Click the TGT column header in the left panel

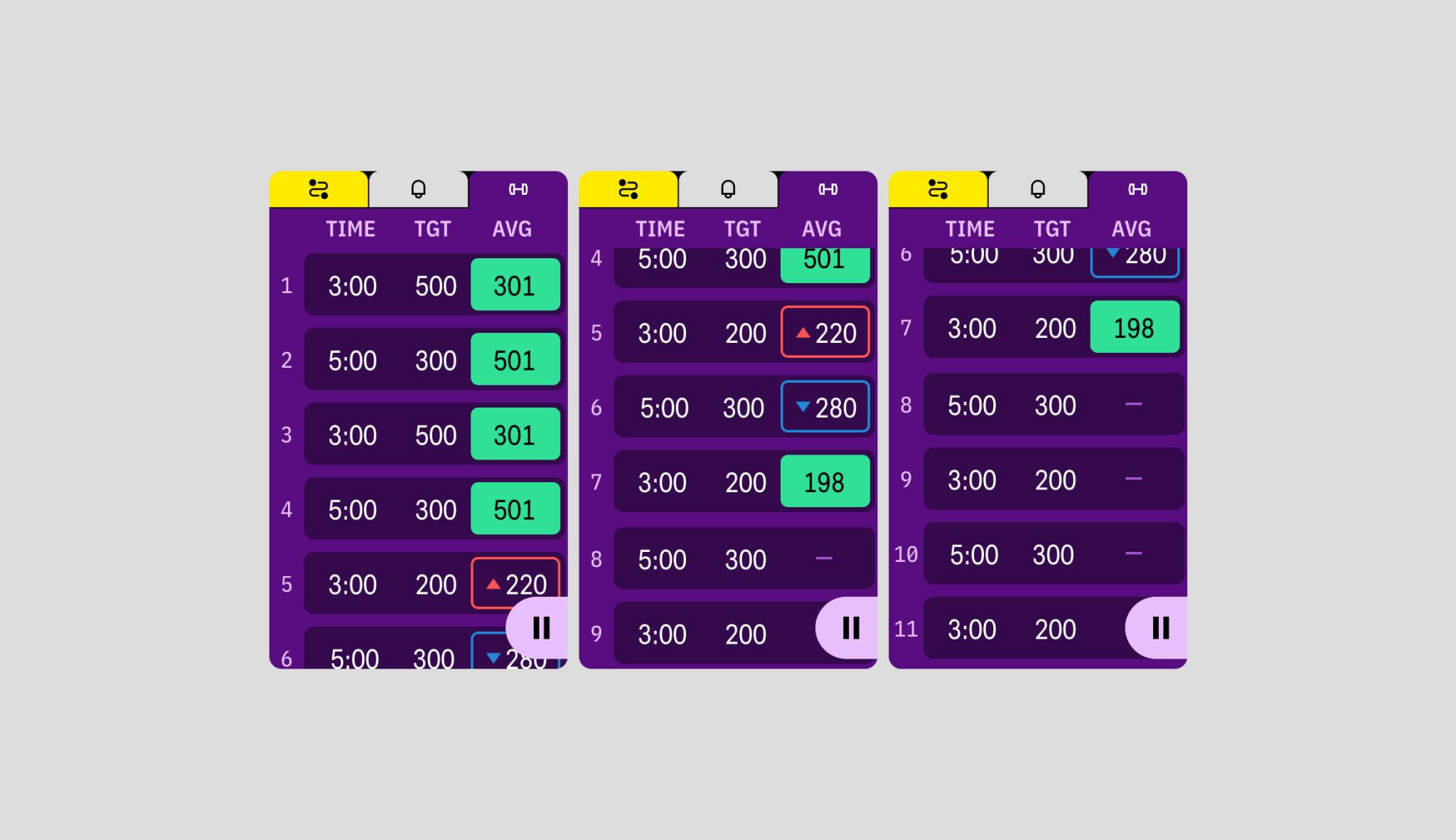433,229
